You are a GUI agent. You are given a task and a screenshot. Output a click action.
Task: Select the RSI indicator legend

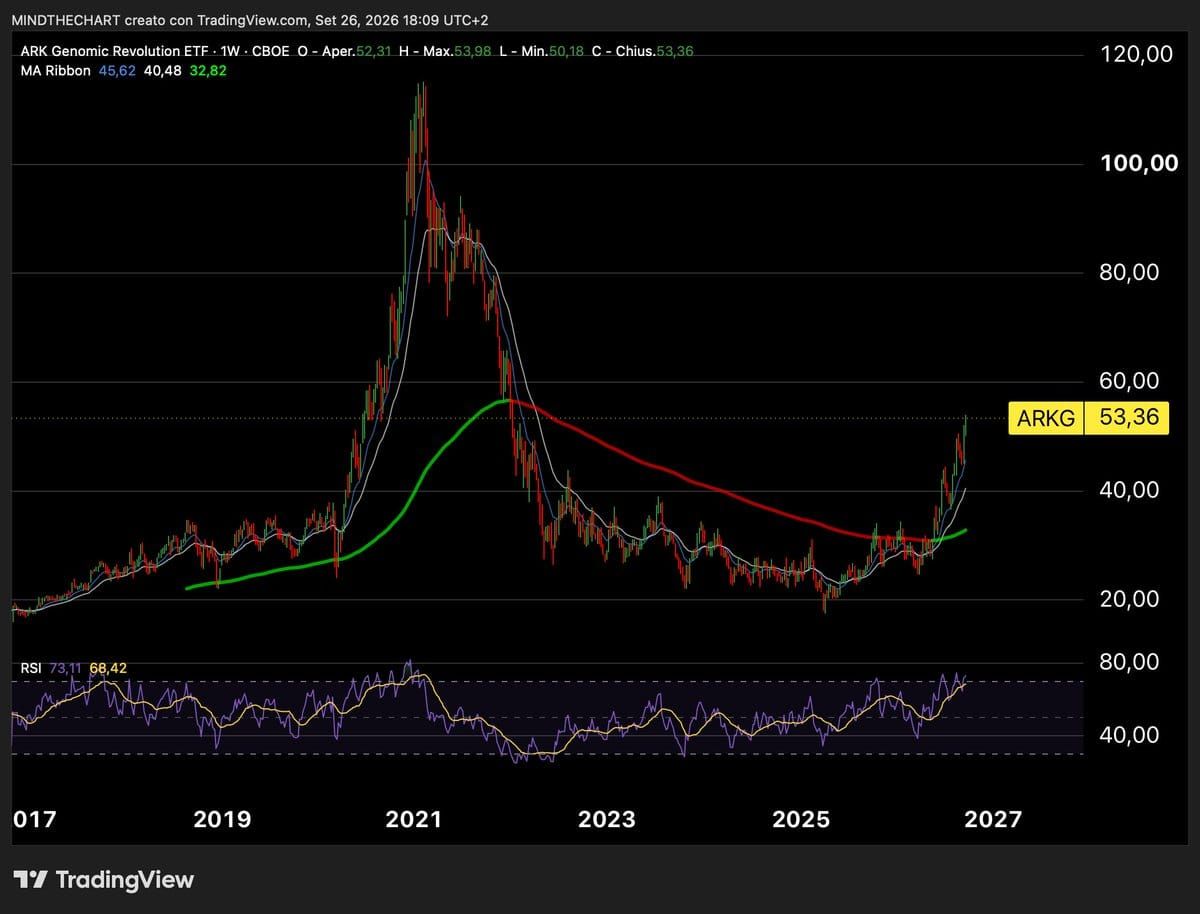(31, 668)
